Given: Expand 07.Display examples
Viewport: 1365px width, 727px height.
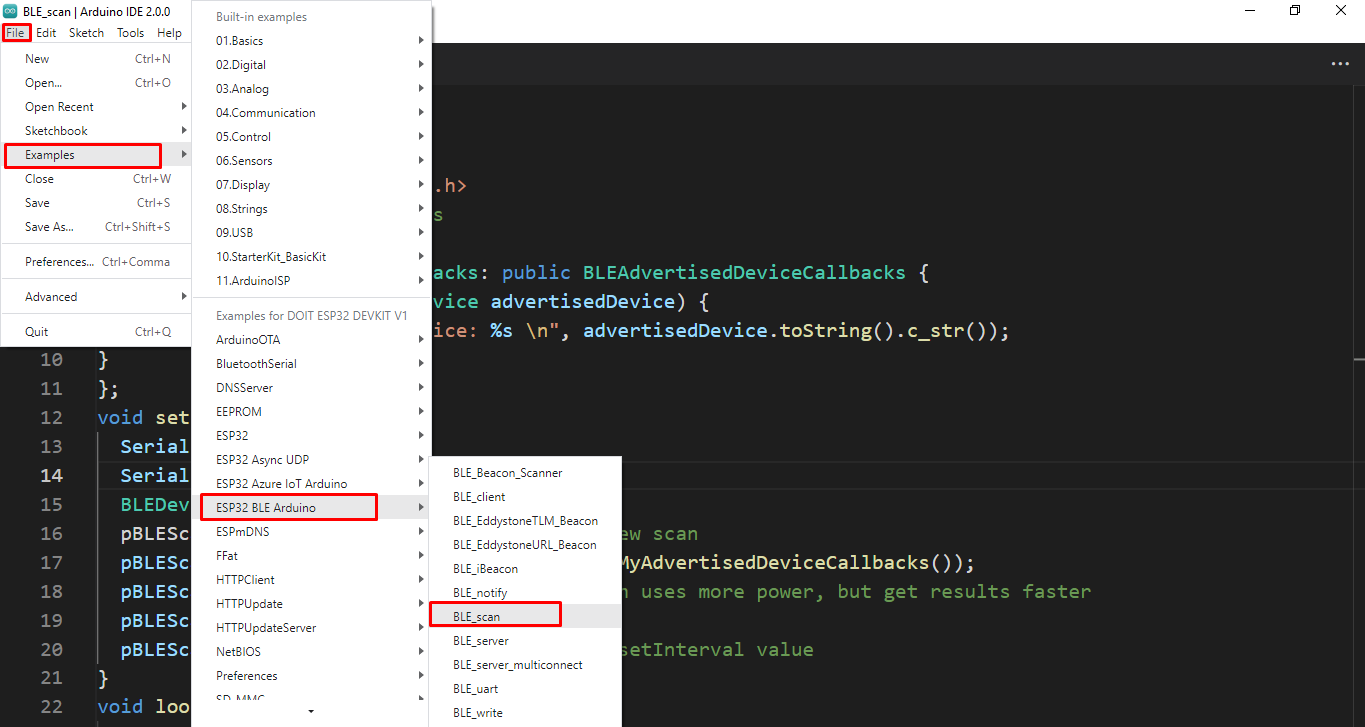Looking at the screenshot, I should [x=311, y=185].
